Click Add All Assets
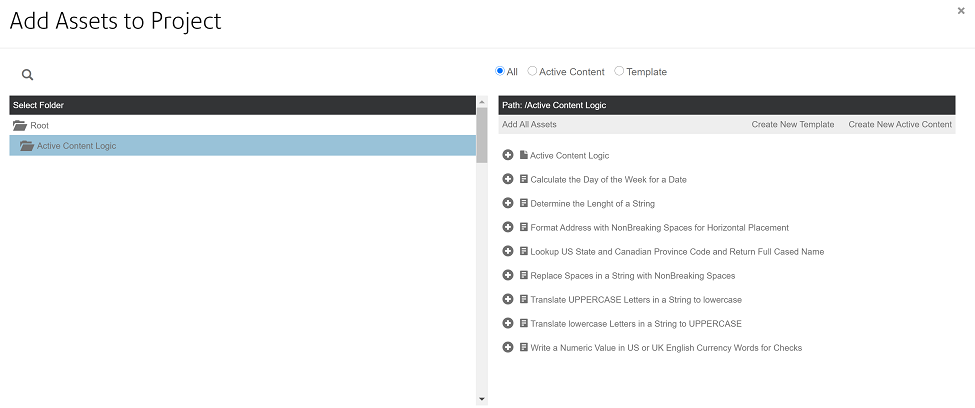This screenshot has width=975, height=408. point(529,124)
